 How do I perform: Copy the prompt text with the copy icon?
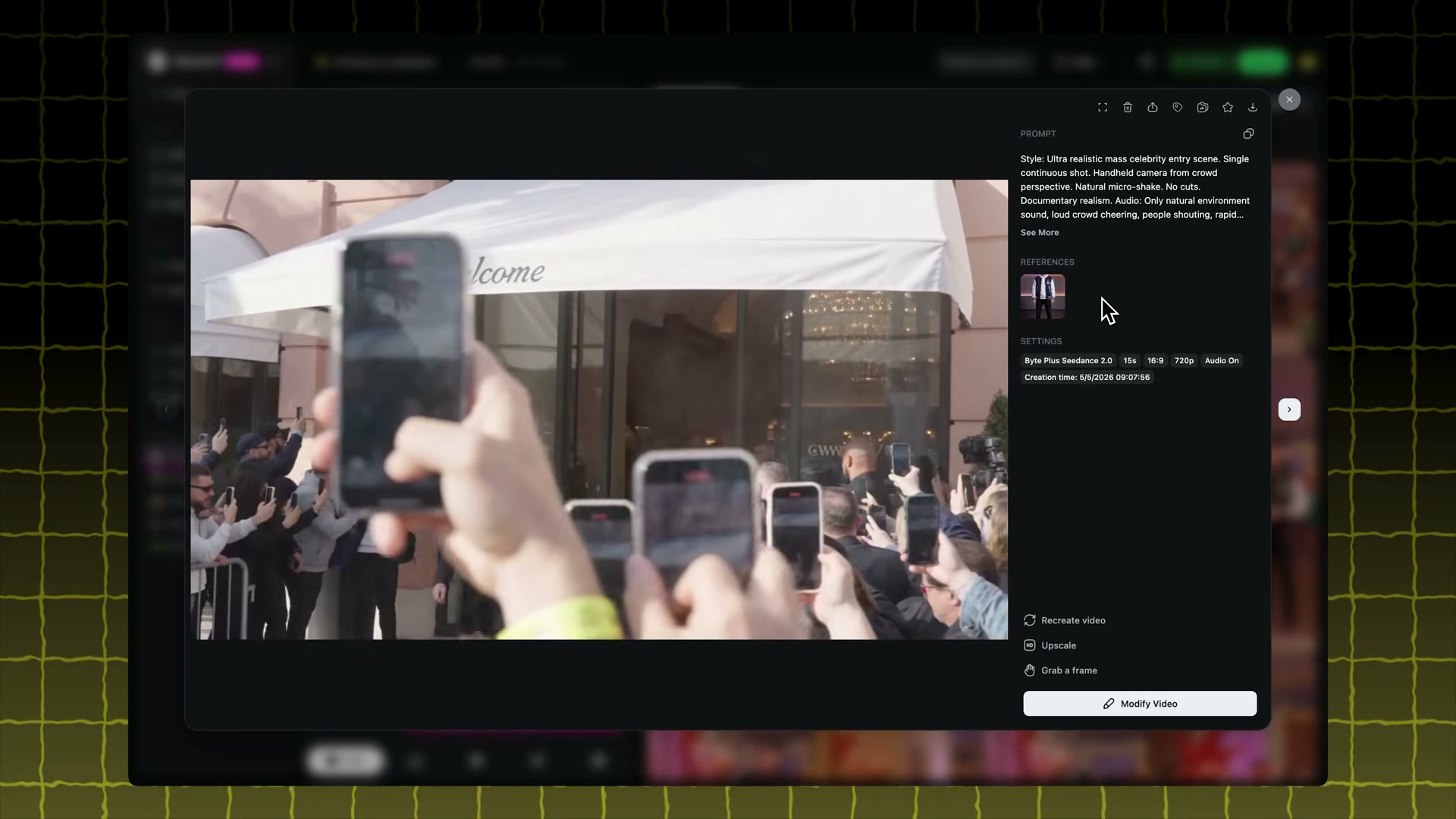click(x=1248, y=134)
